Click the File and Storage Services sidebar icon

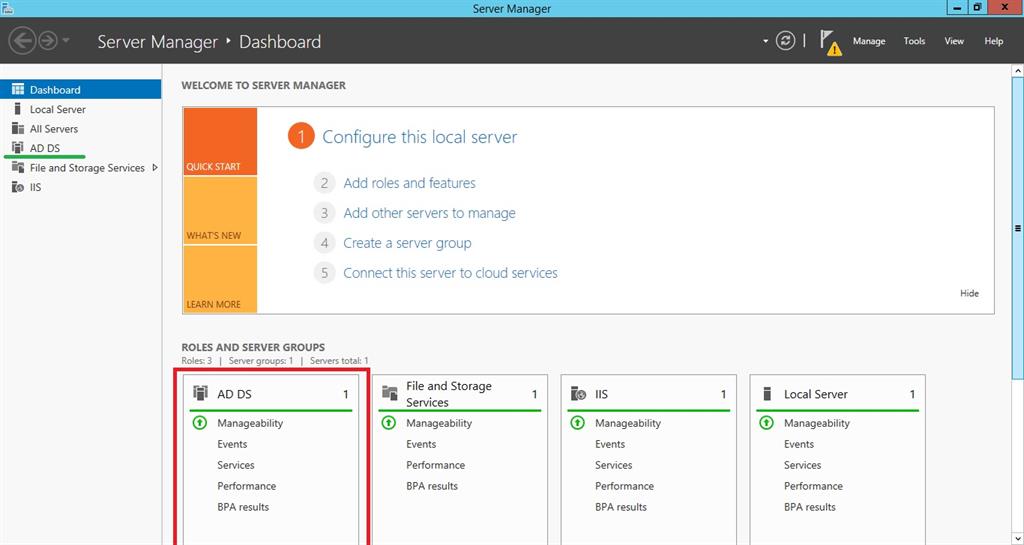pyautogui.click(x=18, y=168)
